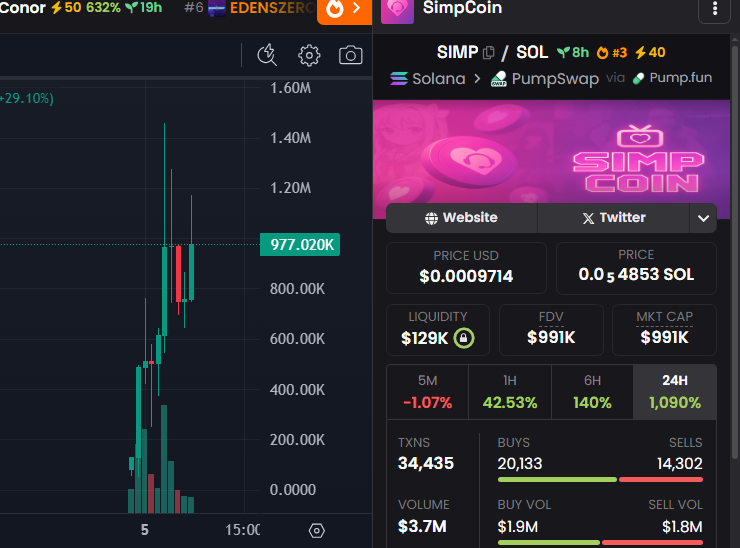Click the 977.020K current price label
Image resolution: width=740 pixels, height=548 pixels.
coord(300,244)
